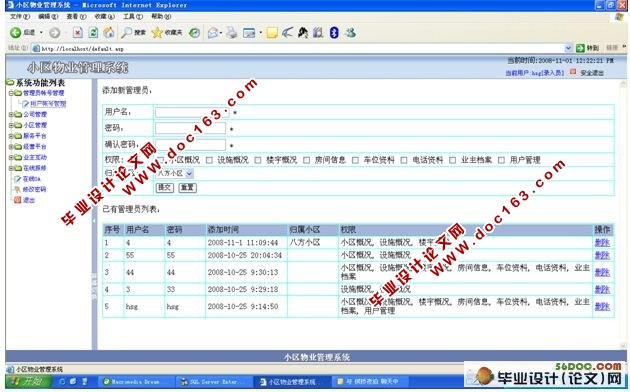
Task: Tick the 楼宇概况 permission checkbox
Action: point(258,160)
